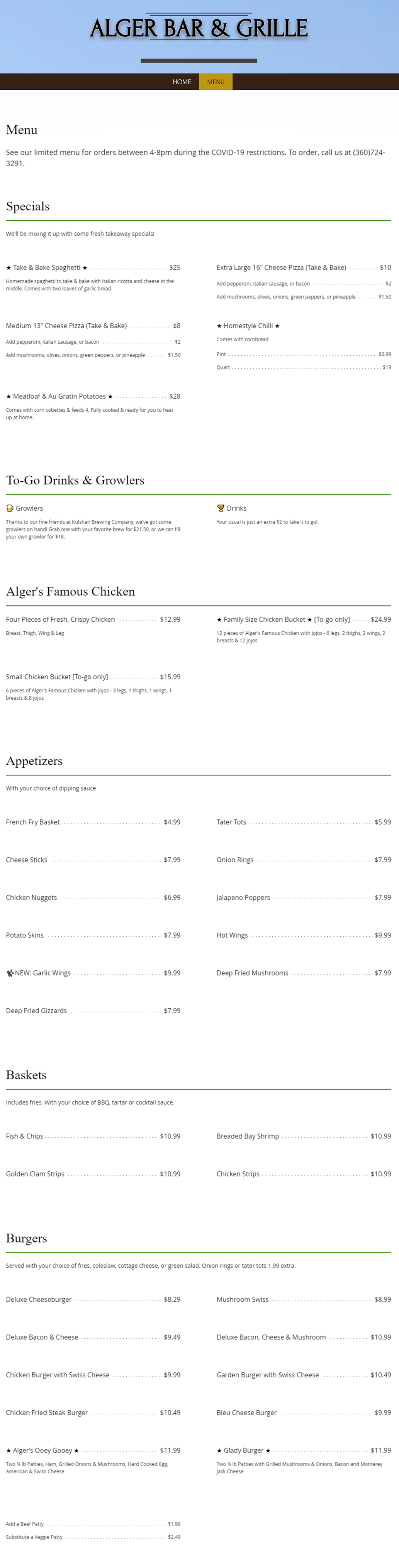Click the NEW Garlic Wings badge icon
The width and height of the screenshot is (399, 1568).
10,973
